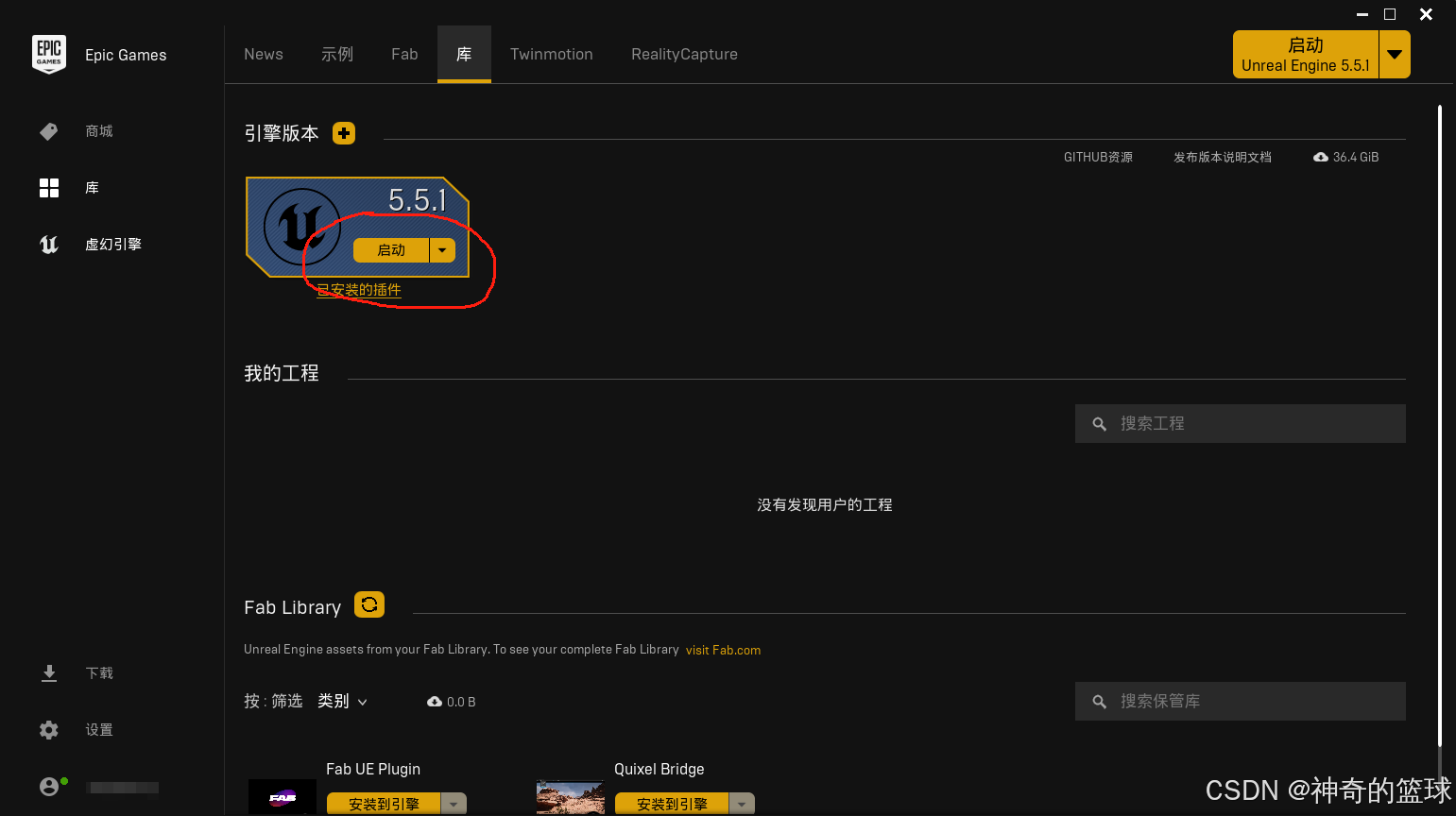Open 设置 gear icon
This screenshot has width=1456, height=816.
49,730
